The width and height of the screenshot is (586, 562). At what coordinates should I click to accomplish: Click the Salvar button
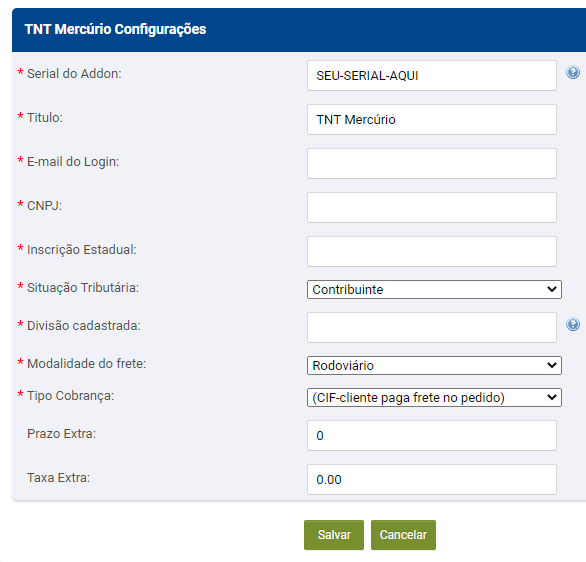tap(334, 535)
